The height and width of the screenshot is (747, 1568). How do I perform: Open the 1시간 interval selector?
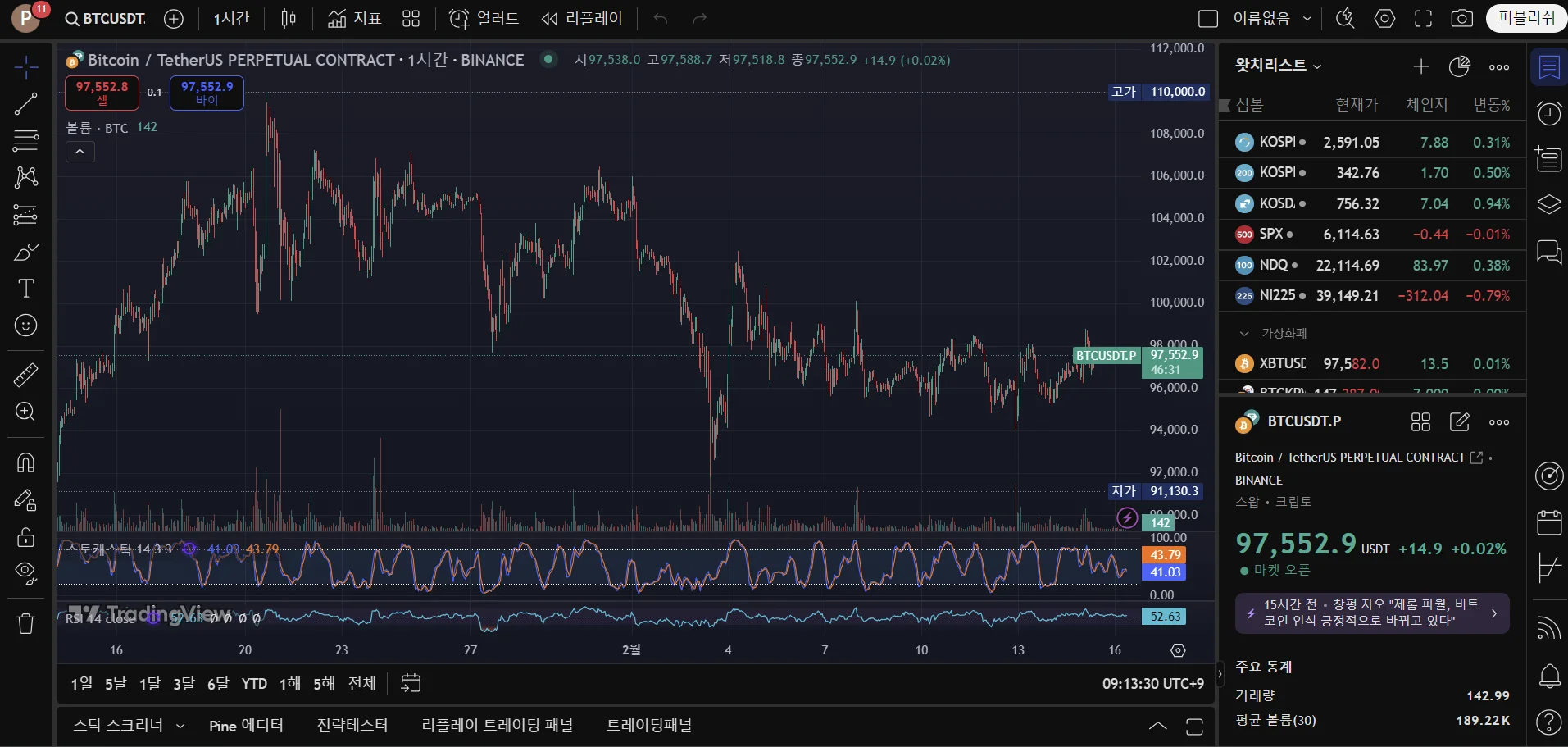pos(231,18)
